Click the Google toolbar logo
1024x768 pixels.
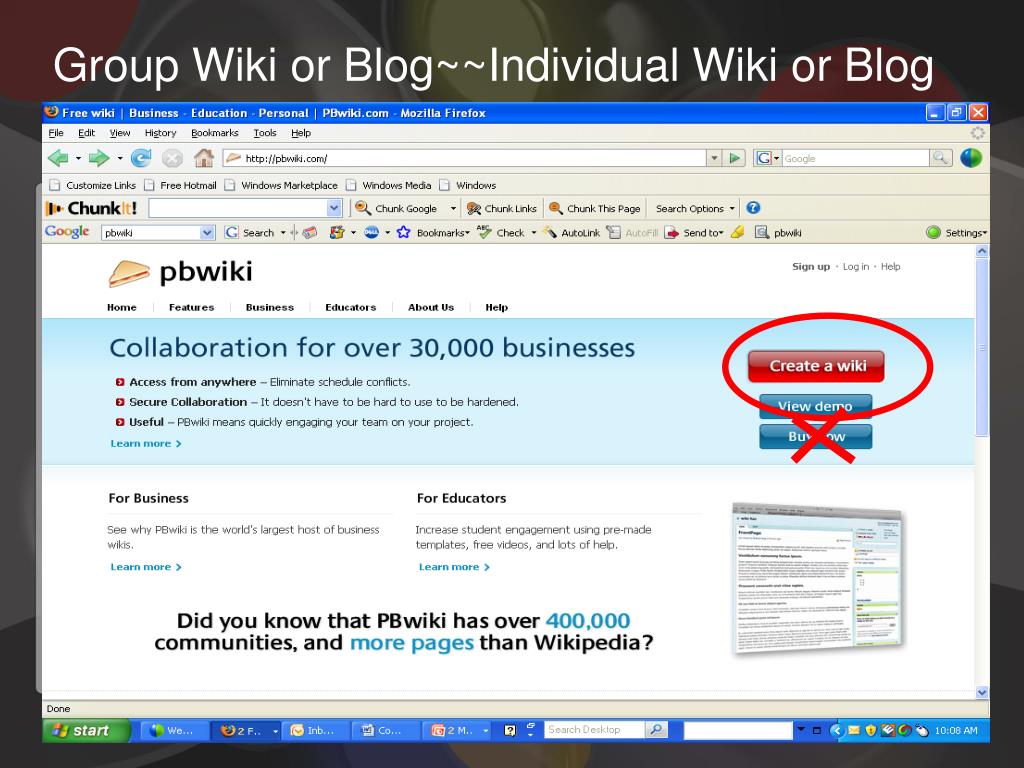click(67, 232)
